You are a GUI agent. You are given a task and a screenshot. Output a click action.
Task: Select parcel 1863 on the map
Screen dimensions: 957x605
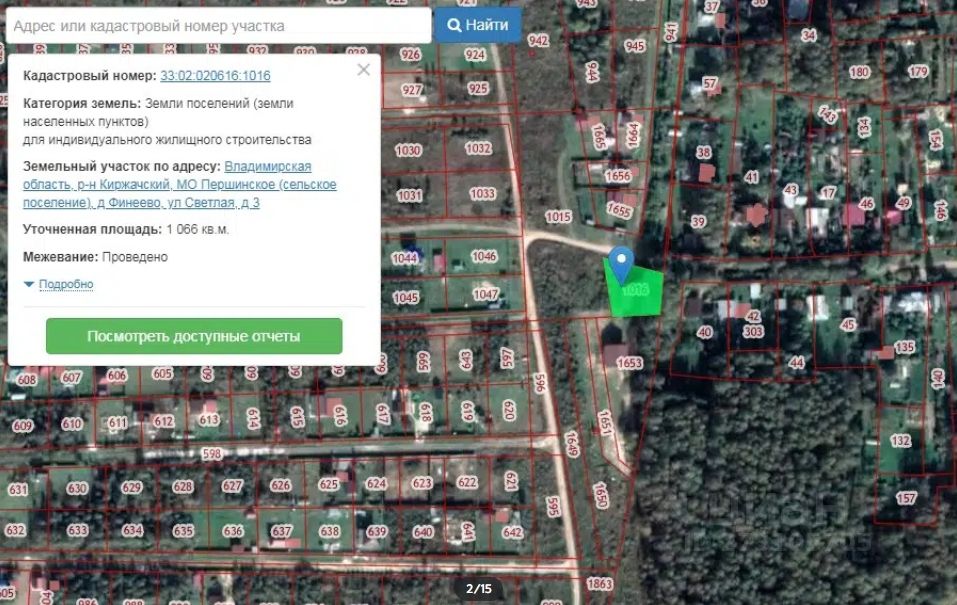point(599,584)
